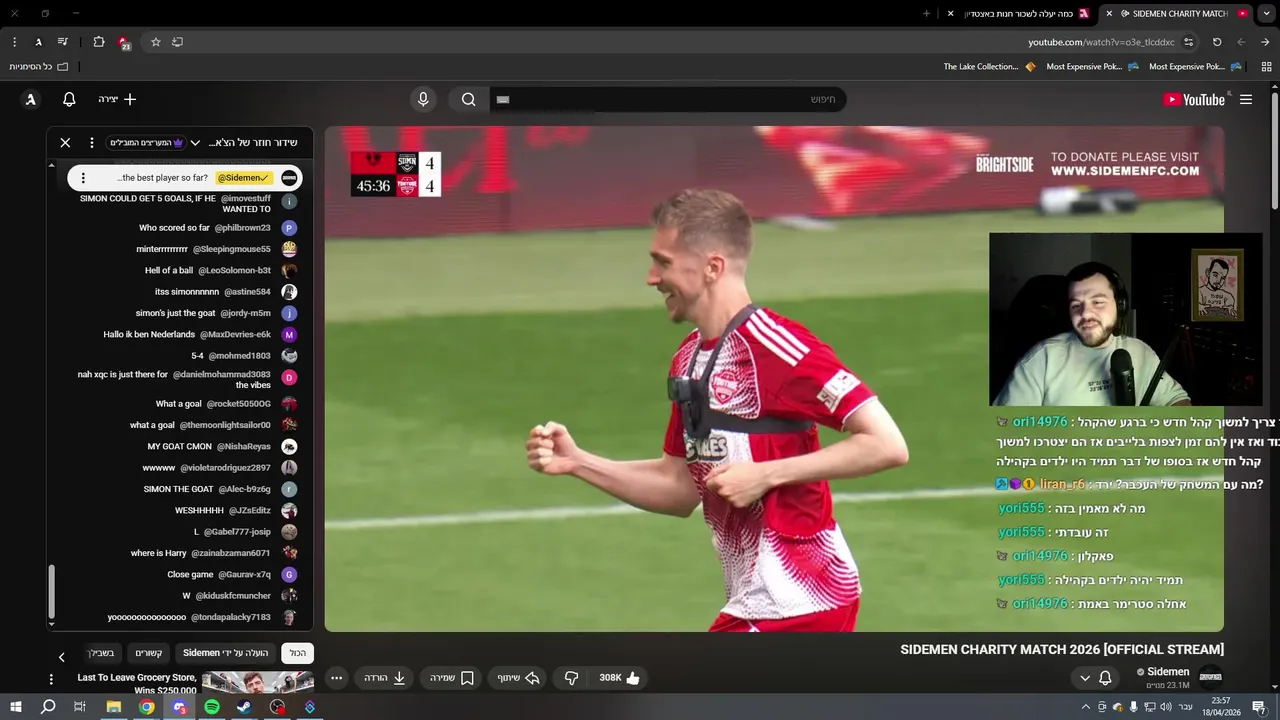1280x720 pixels.
Task: Open Sidemen channel avatar below video
Action: coord(1210,677)
